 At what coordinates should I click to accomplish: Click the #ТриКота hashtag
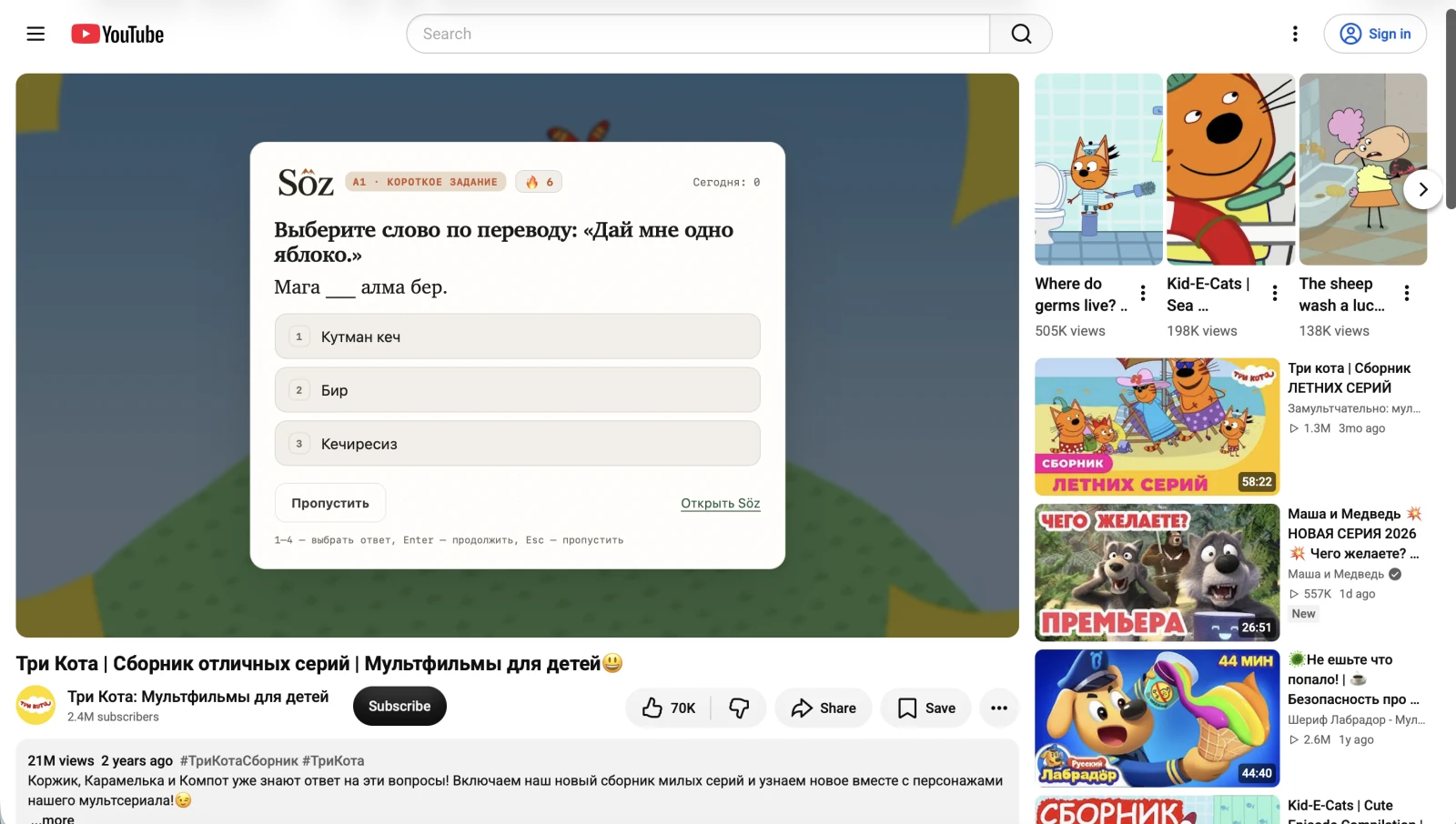coord(333,760)
